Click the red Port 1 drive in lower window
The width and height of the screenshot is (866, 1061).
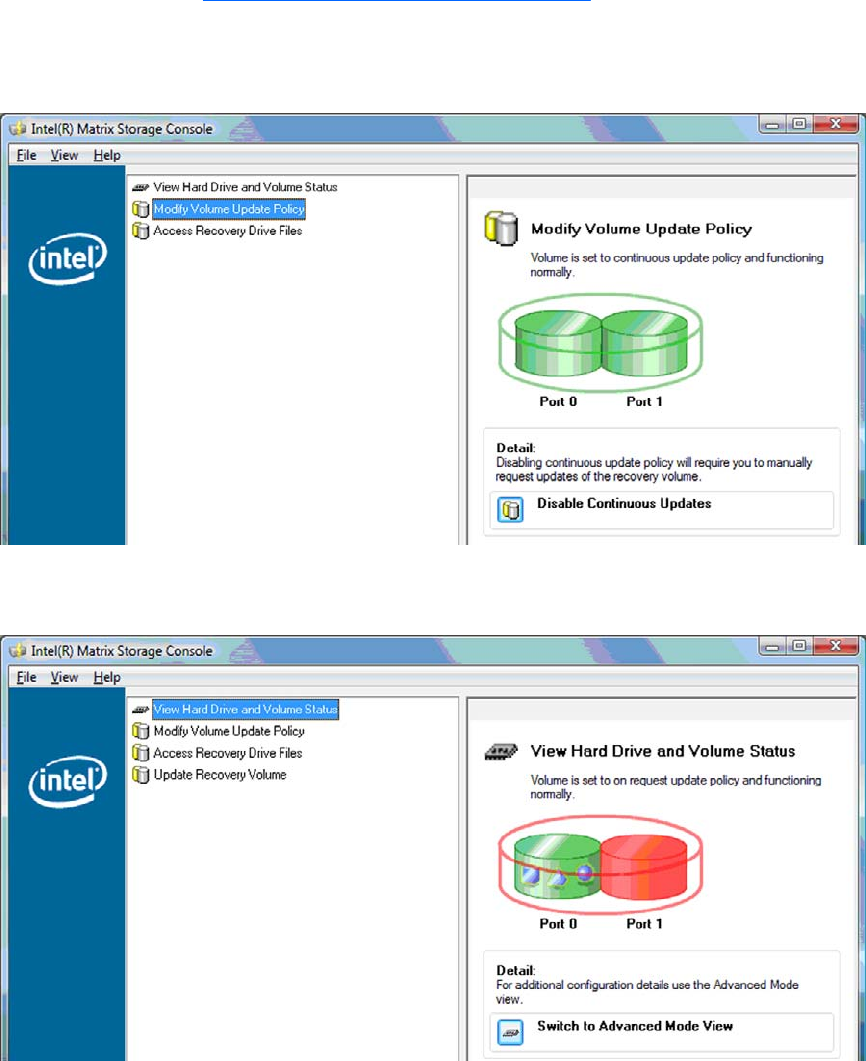644,865
